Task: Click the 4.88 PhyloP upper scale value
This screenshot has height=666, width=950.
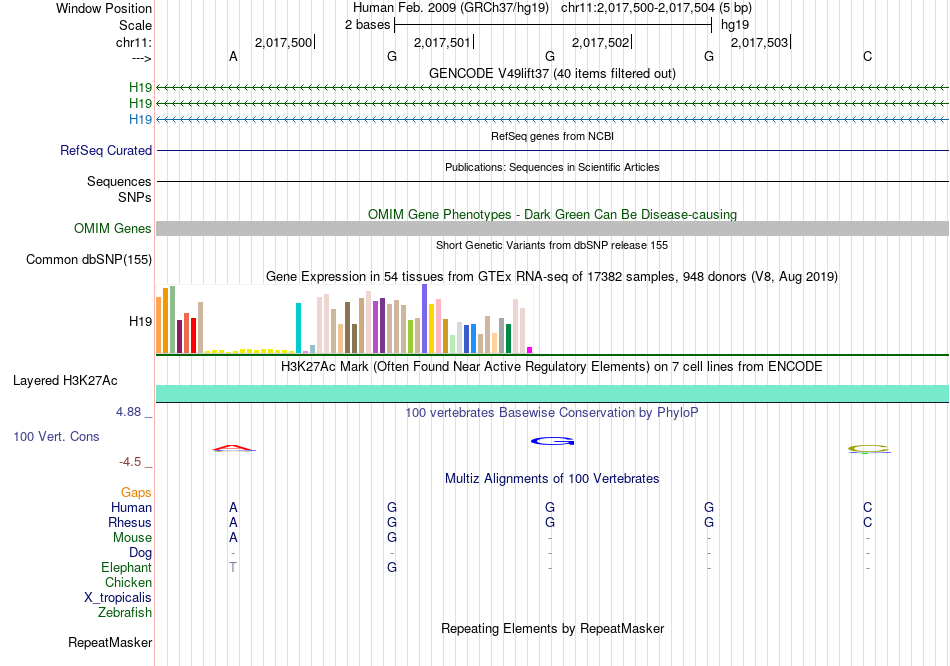Action: (x=128, y=412)
